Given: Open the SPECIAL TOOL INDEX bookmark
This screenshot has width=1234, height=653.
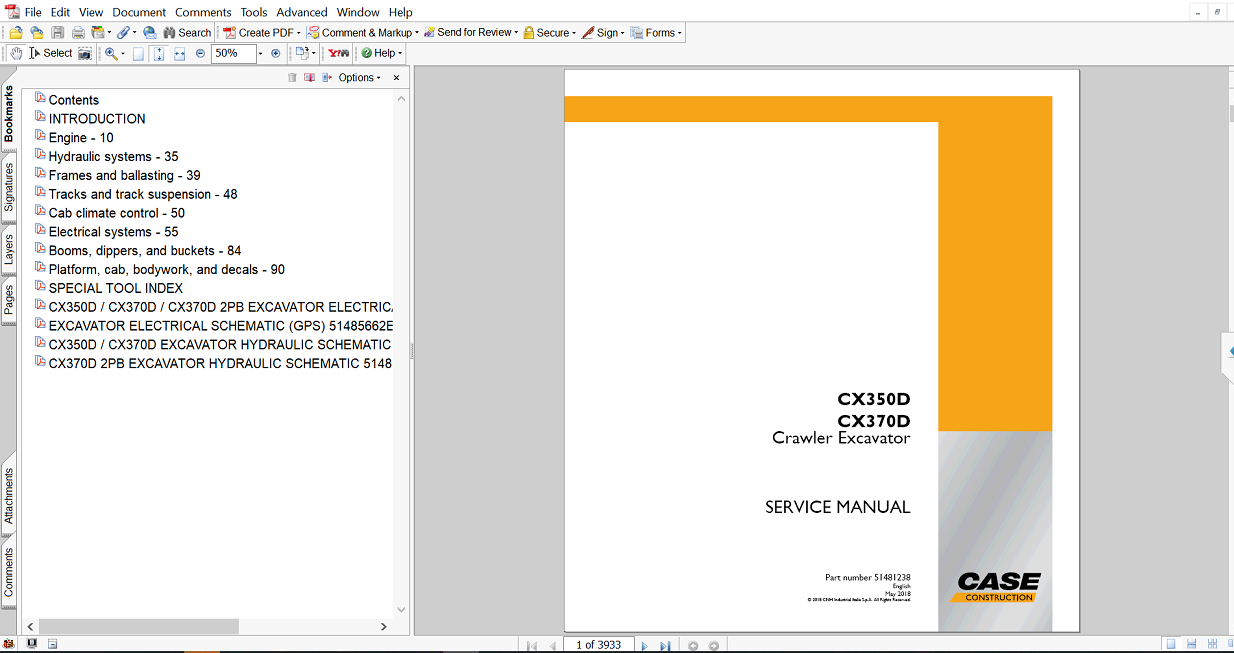Looking at the screenshot, I should 115,288.
